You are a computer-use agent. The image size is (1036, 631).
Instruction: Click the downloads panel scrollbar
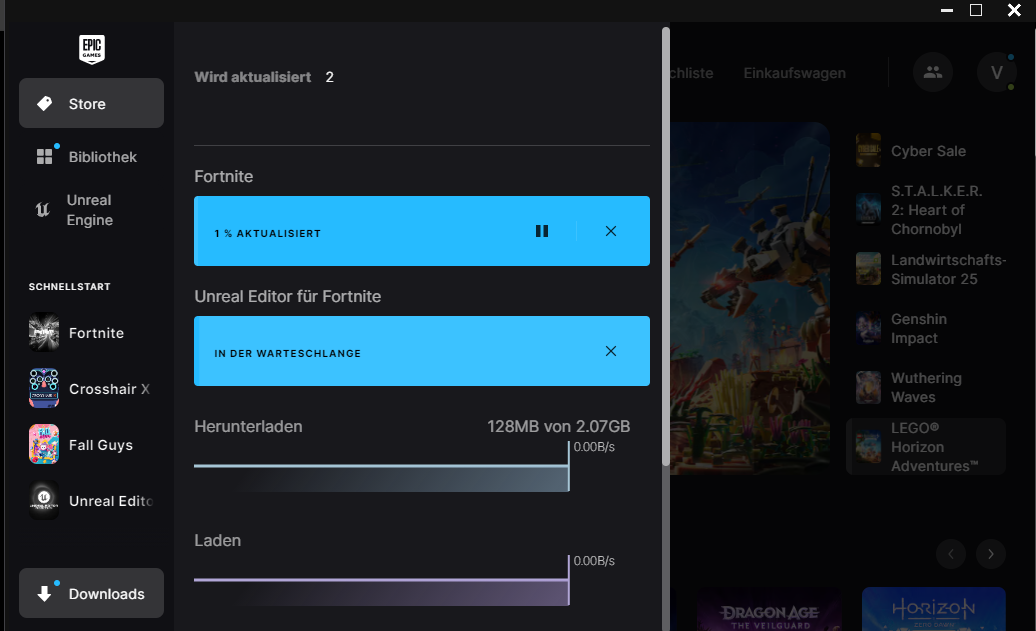point(665,244)
